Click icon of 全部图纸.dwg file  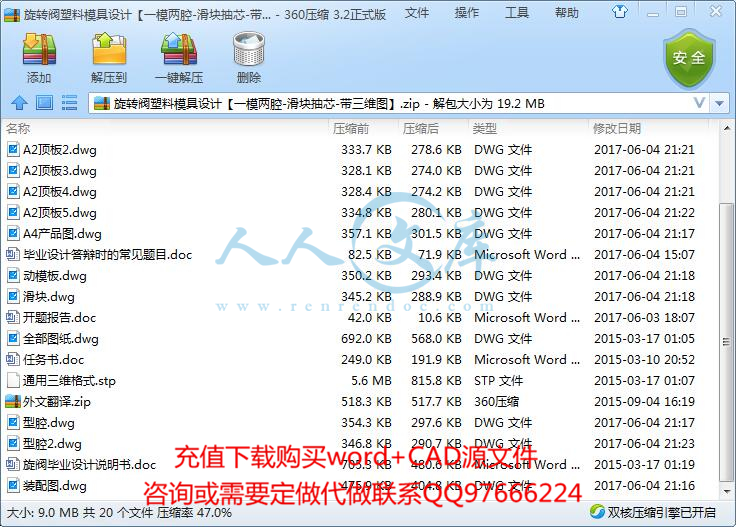[13, 338]
